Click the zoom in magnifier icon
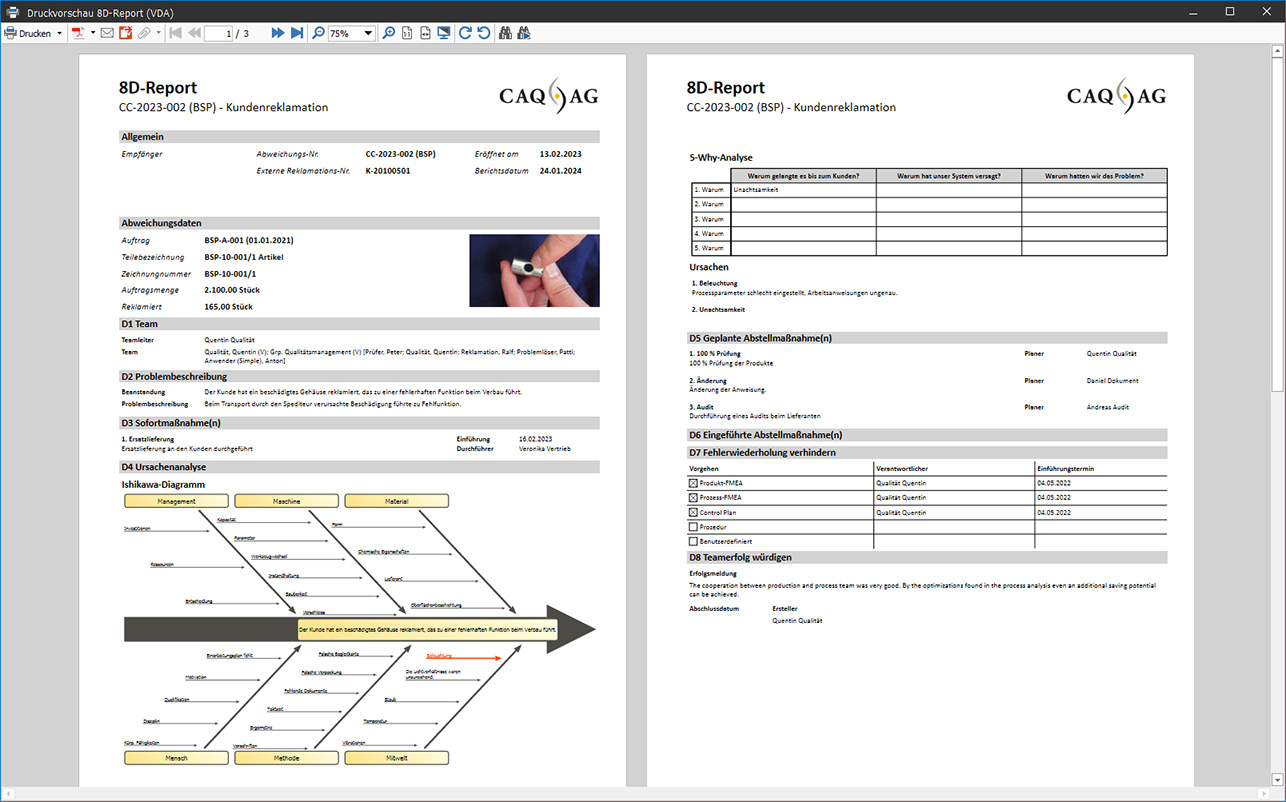This screenshot has height=802, width=1286. point(389,33)
